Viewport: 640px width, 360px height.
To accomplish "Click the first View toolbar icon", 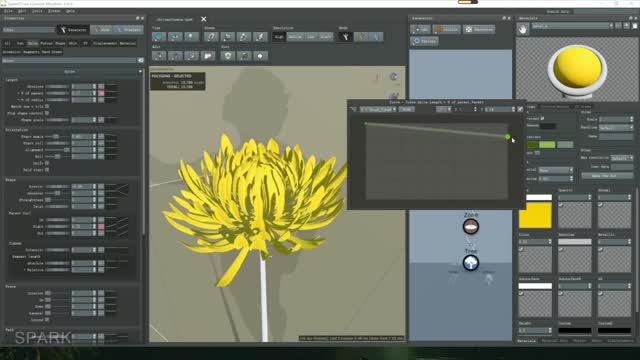I will [x=159, y=37].
